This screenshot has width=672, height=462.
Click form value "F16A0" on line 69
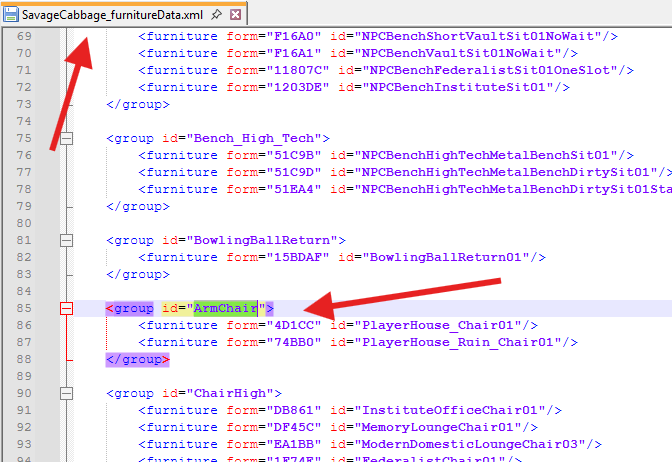[x=294, y=36]
